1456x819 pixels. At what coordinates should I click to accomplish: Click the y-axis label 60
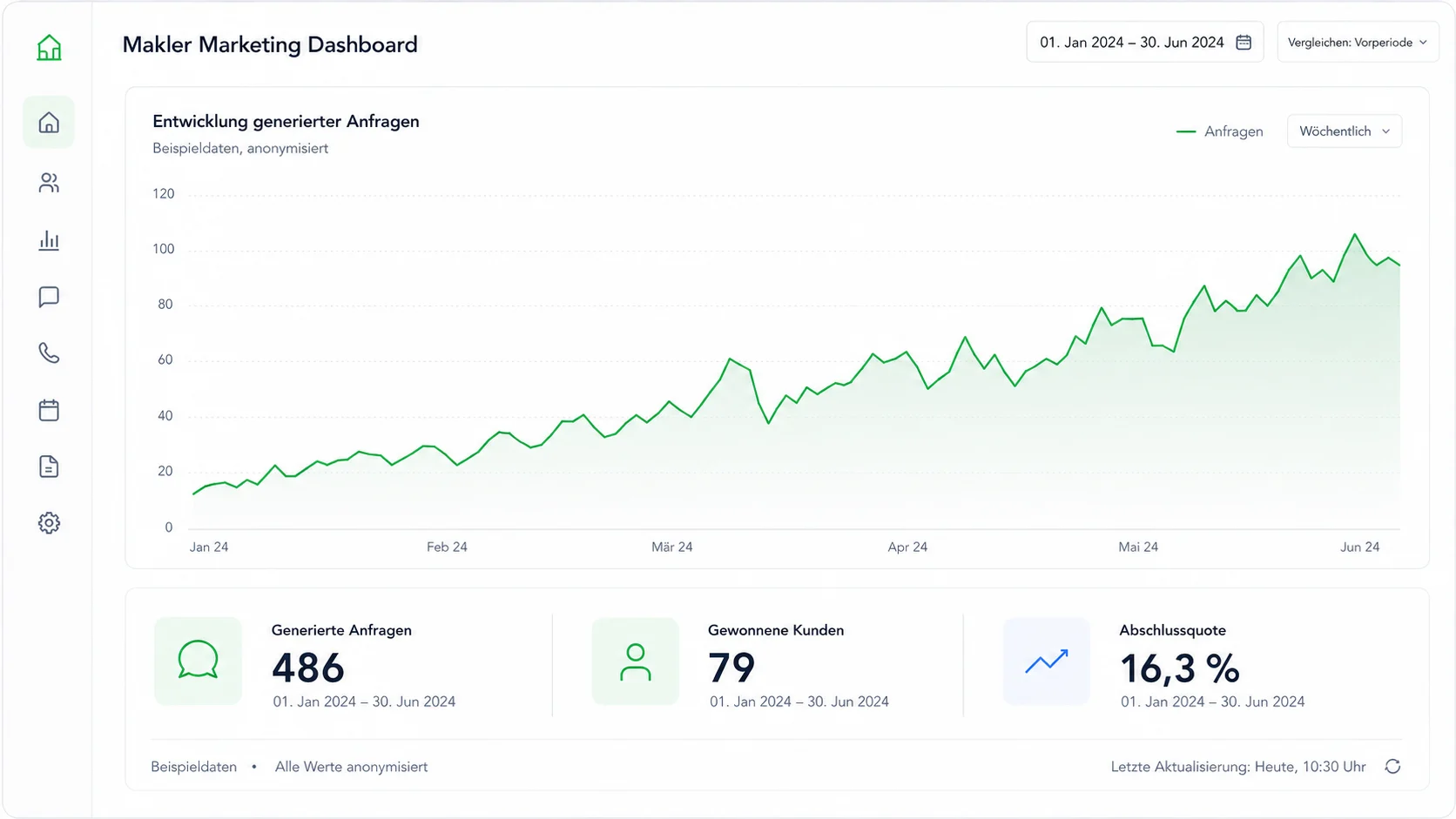(x=165, y=359)
